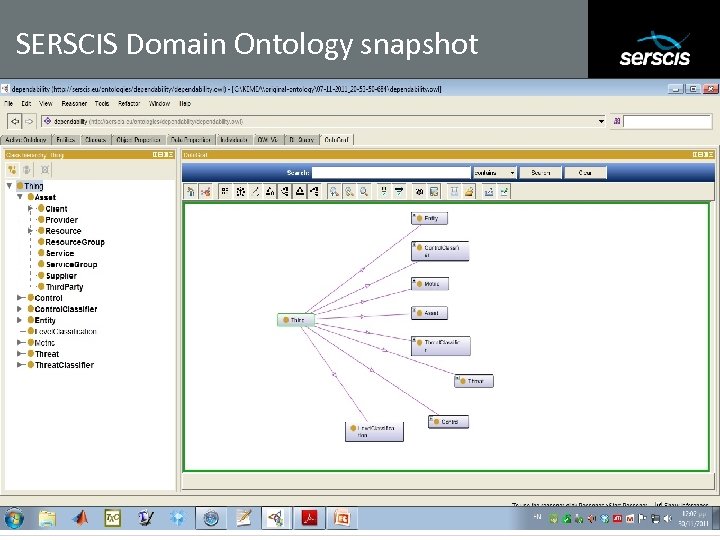The height and width of the screenshot is (540, 720).
Task: Switch to the Object Properties tab
Action: pos(138,140)
